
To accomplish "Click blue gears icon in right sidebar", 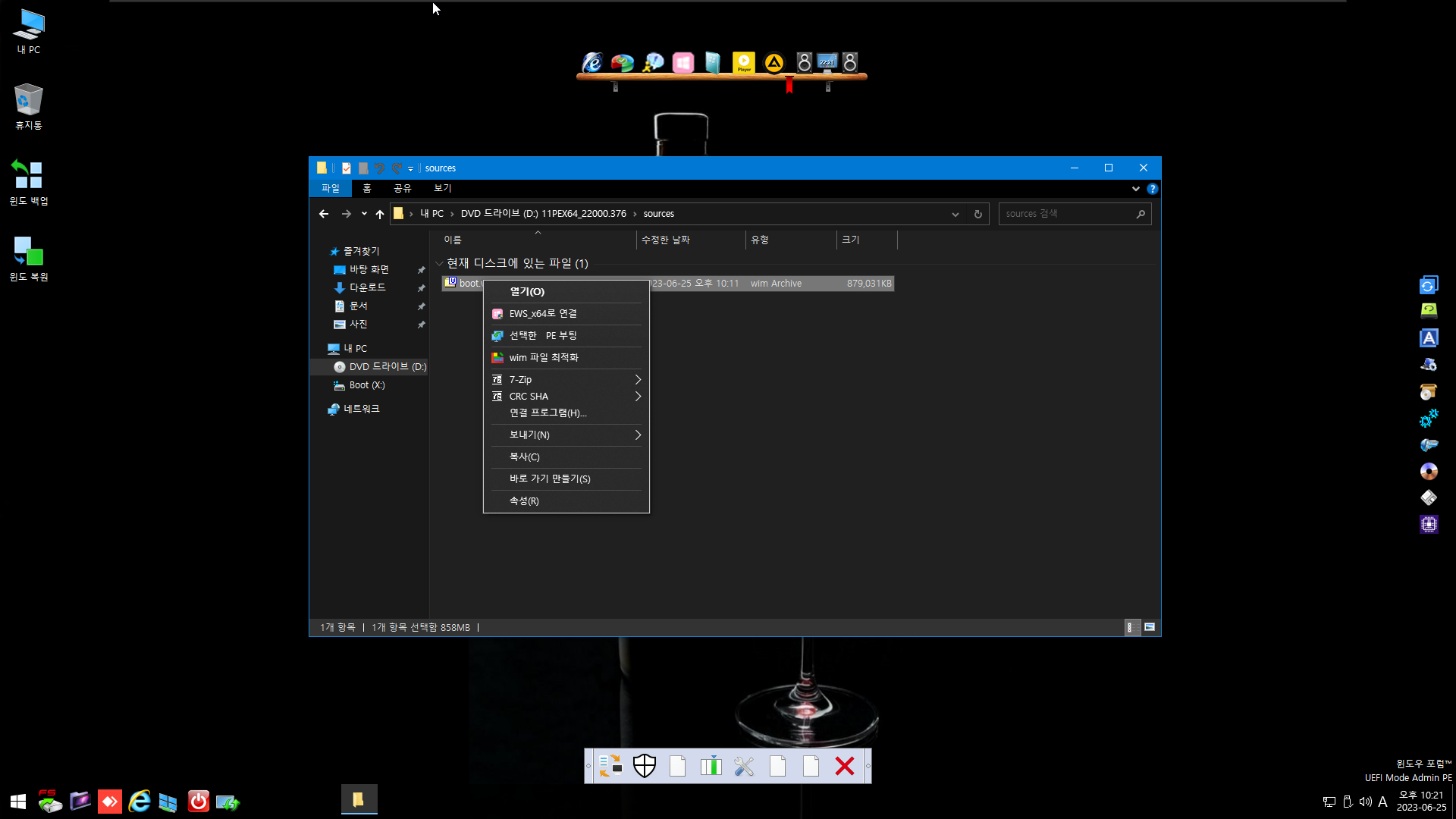I will tap(1429, 418).
